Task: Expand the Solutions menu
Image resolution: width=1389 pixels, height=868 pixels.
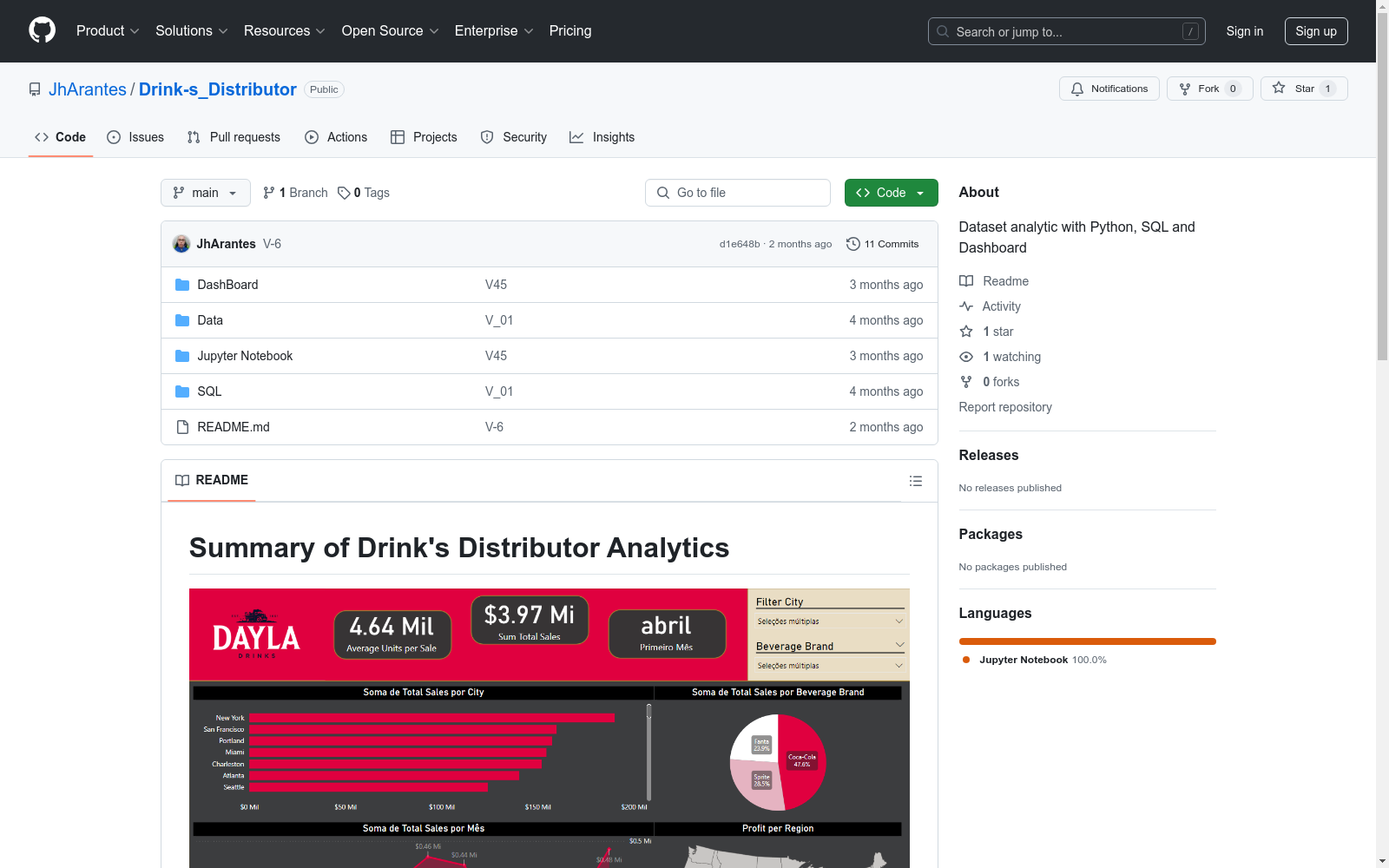Action: (192, 31)
